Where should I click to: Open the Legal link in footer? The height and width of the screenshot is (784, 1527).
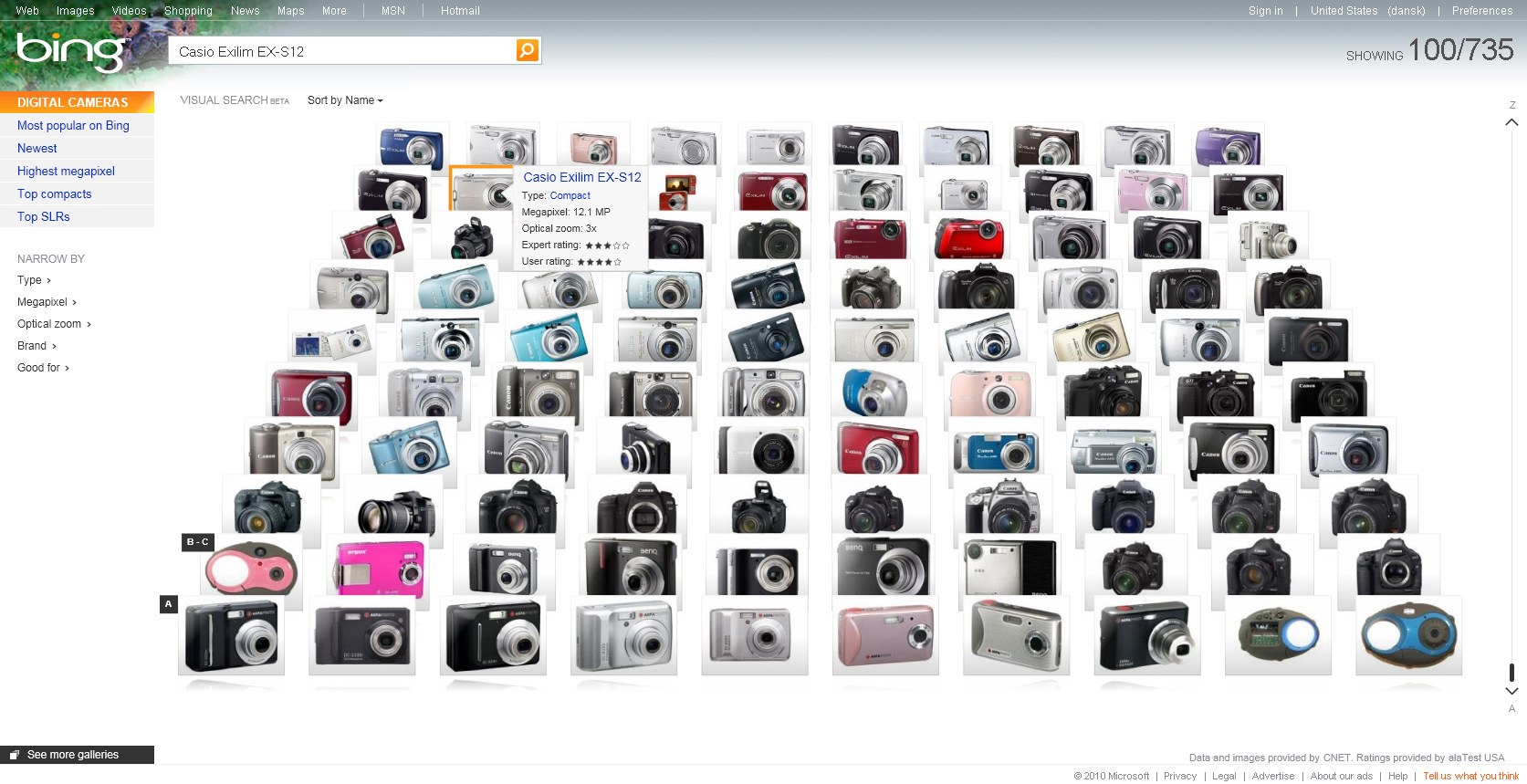pos(1224,777)
